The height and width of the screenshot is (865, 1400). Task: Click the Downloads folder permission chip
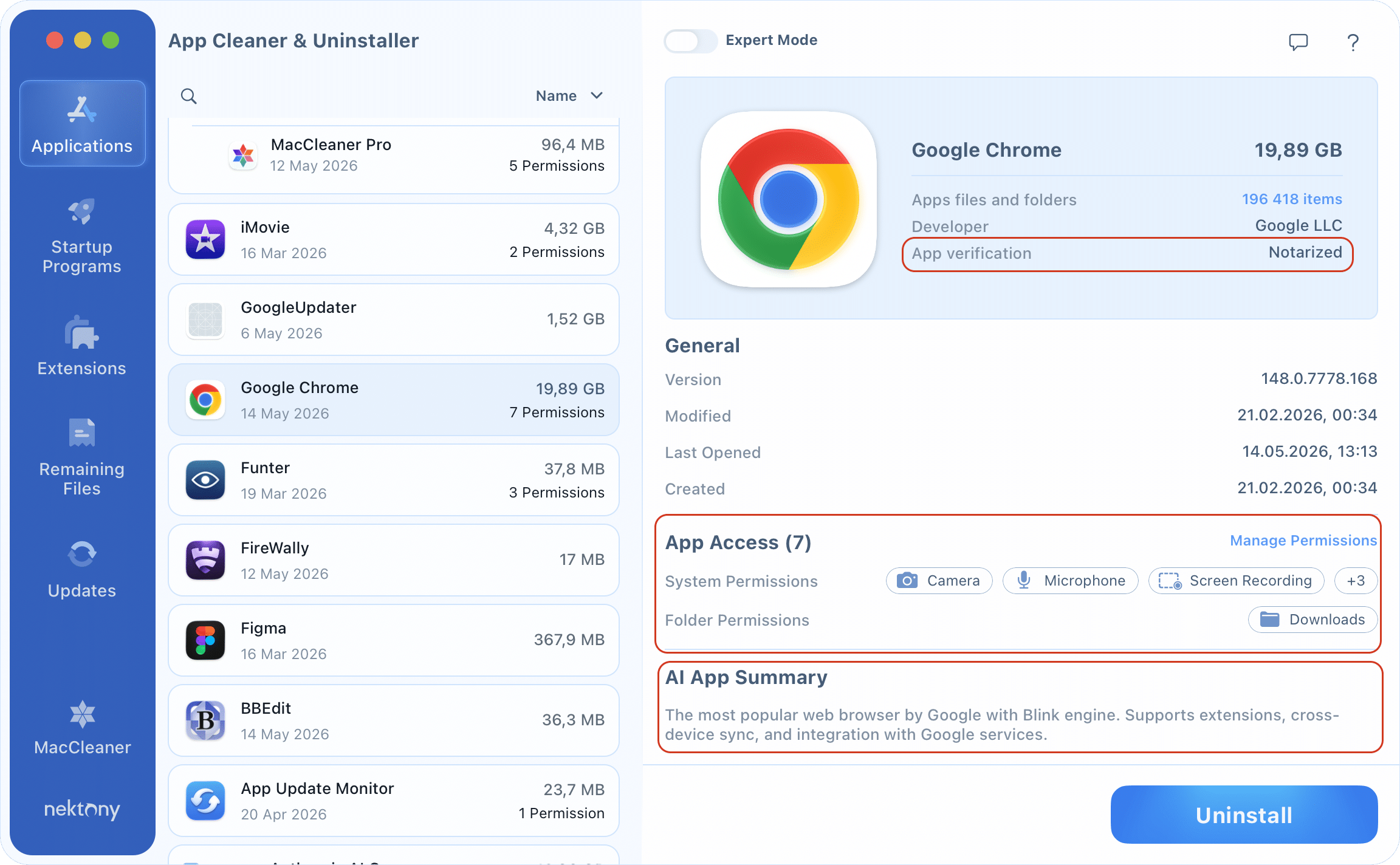(1312, 620)
